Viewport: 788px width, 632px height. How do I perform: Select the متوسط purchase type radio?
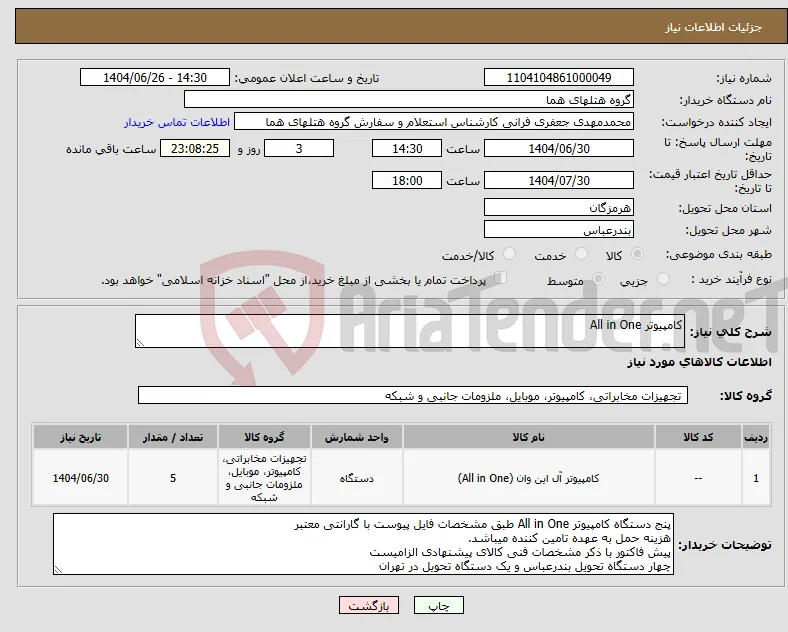(x=598, y=278)
